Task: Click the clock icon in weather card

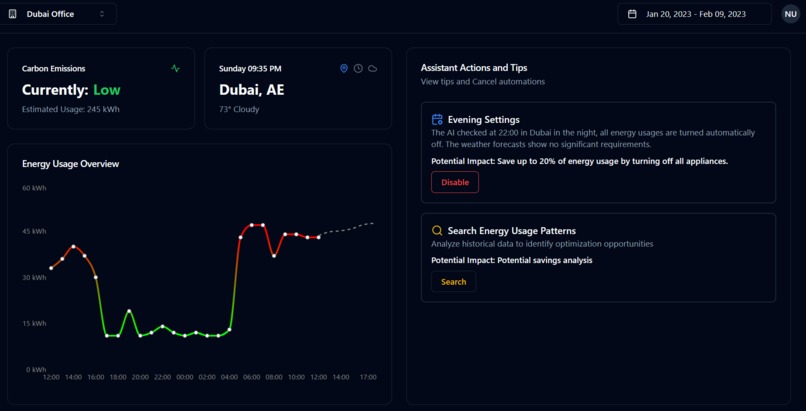Action: [358, 68]
